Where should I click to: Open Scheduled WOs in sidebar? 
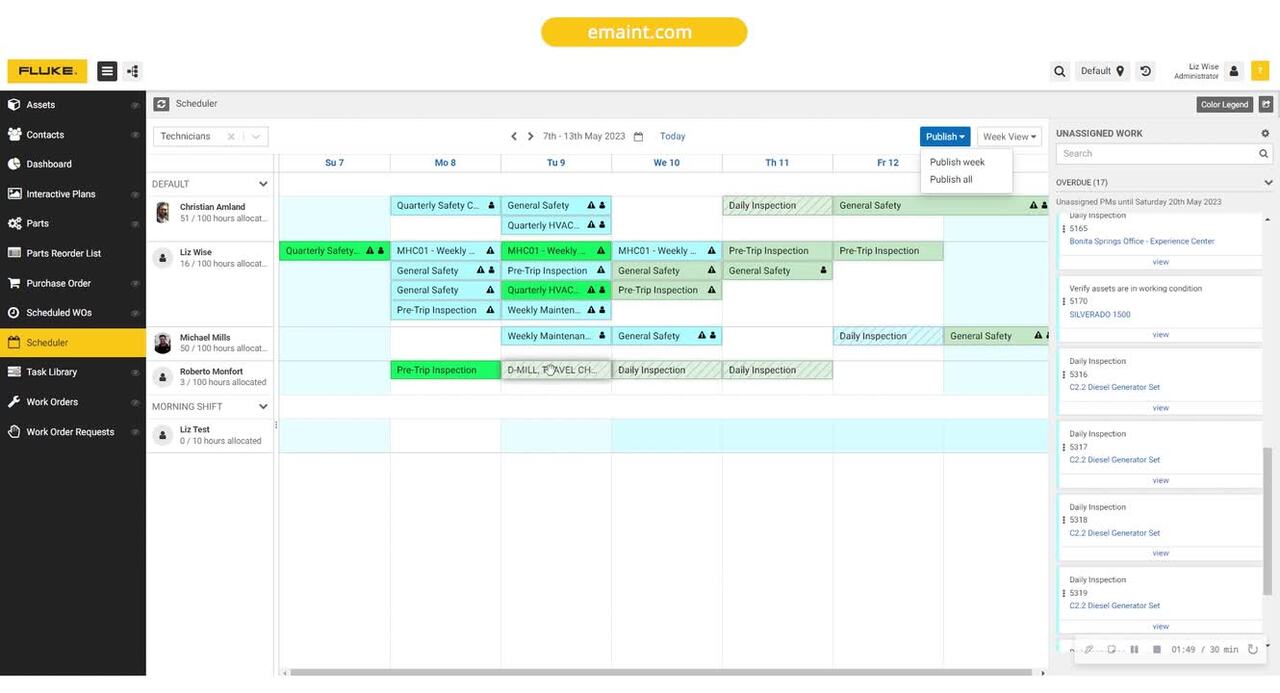(73, 312)
